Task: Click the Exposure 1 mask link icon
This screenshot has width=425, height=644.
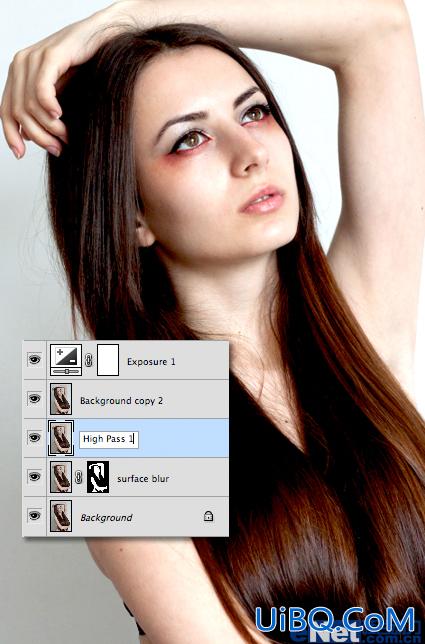Action: click(x=89, y=361)
